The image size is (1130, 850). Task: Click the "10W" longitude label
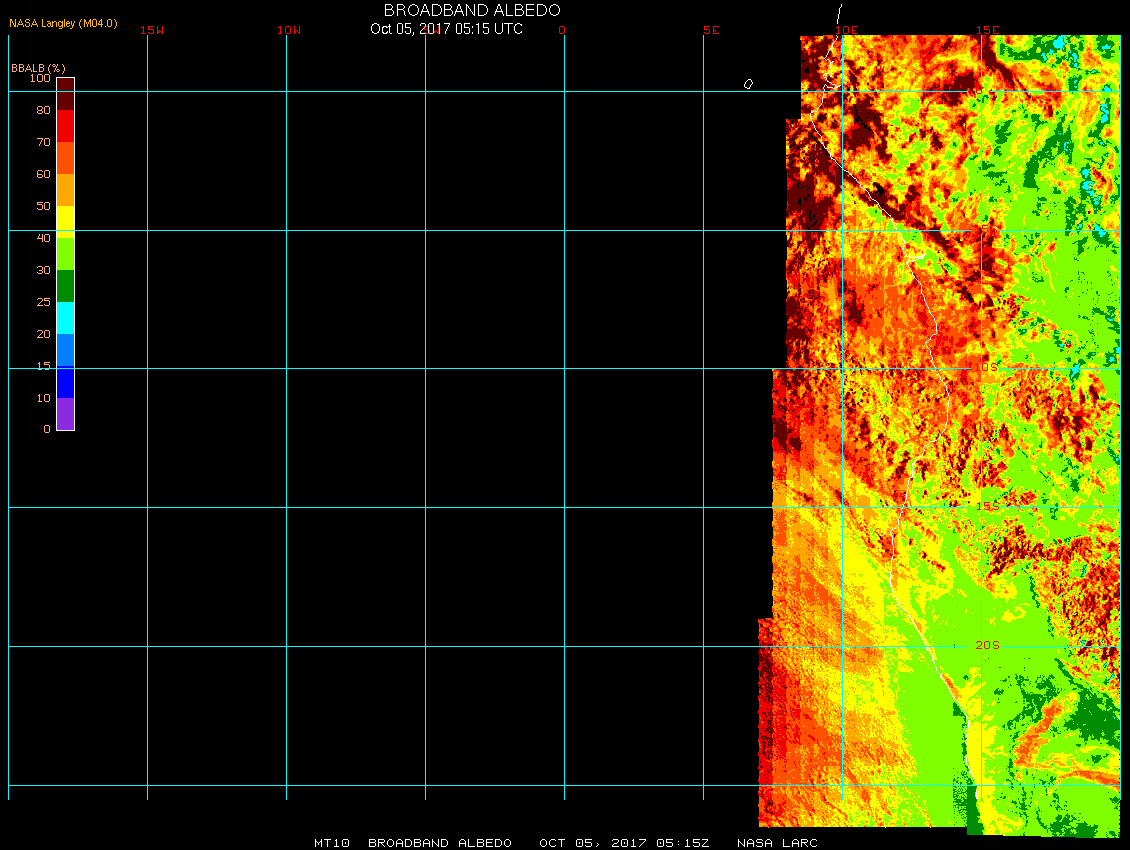coord(289,30)
